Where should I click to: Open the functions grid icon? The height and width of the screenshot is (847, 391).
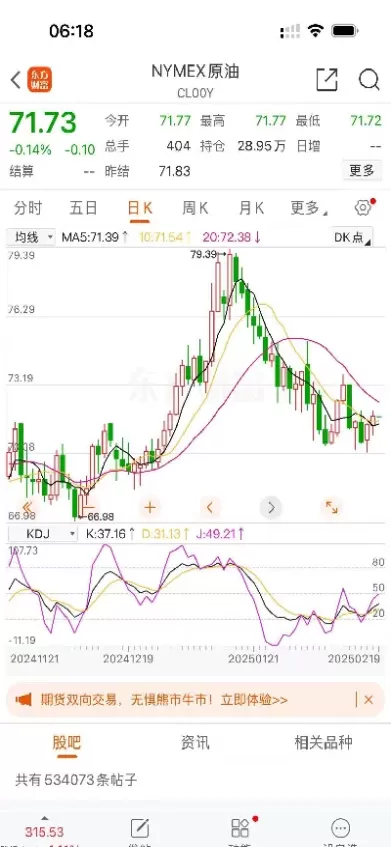240,828
